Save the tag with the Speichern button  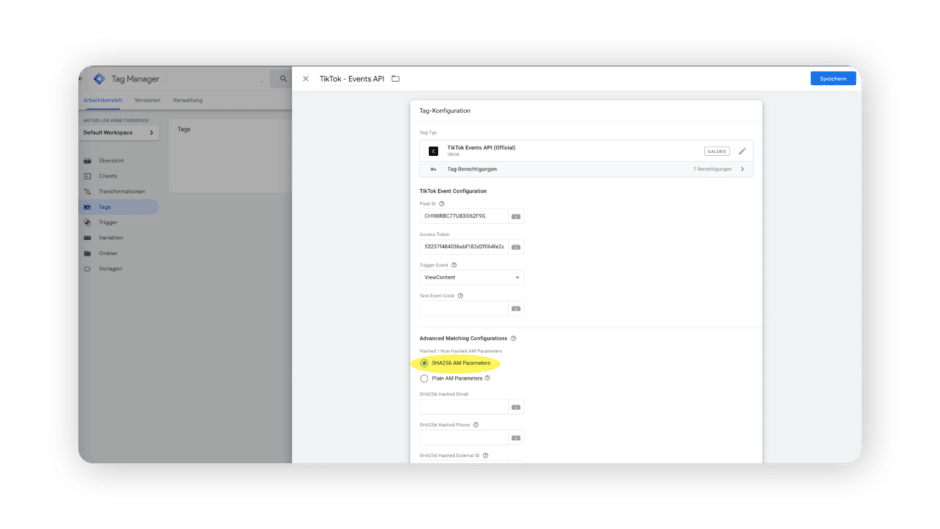833,79
